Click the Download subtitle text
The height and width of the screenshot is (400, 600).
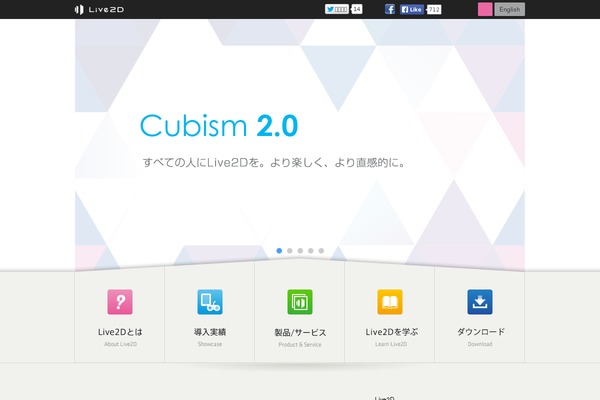tap(480, 344)
